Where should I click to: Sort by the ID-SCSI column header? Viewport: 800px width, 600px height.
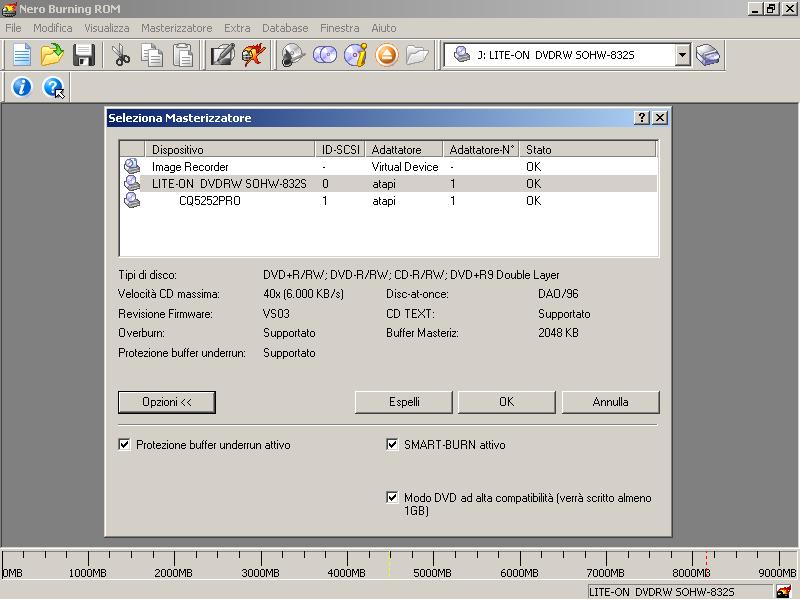coord(340,149)
